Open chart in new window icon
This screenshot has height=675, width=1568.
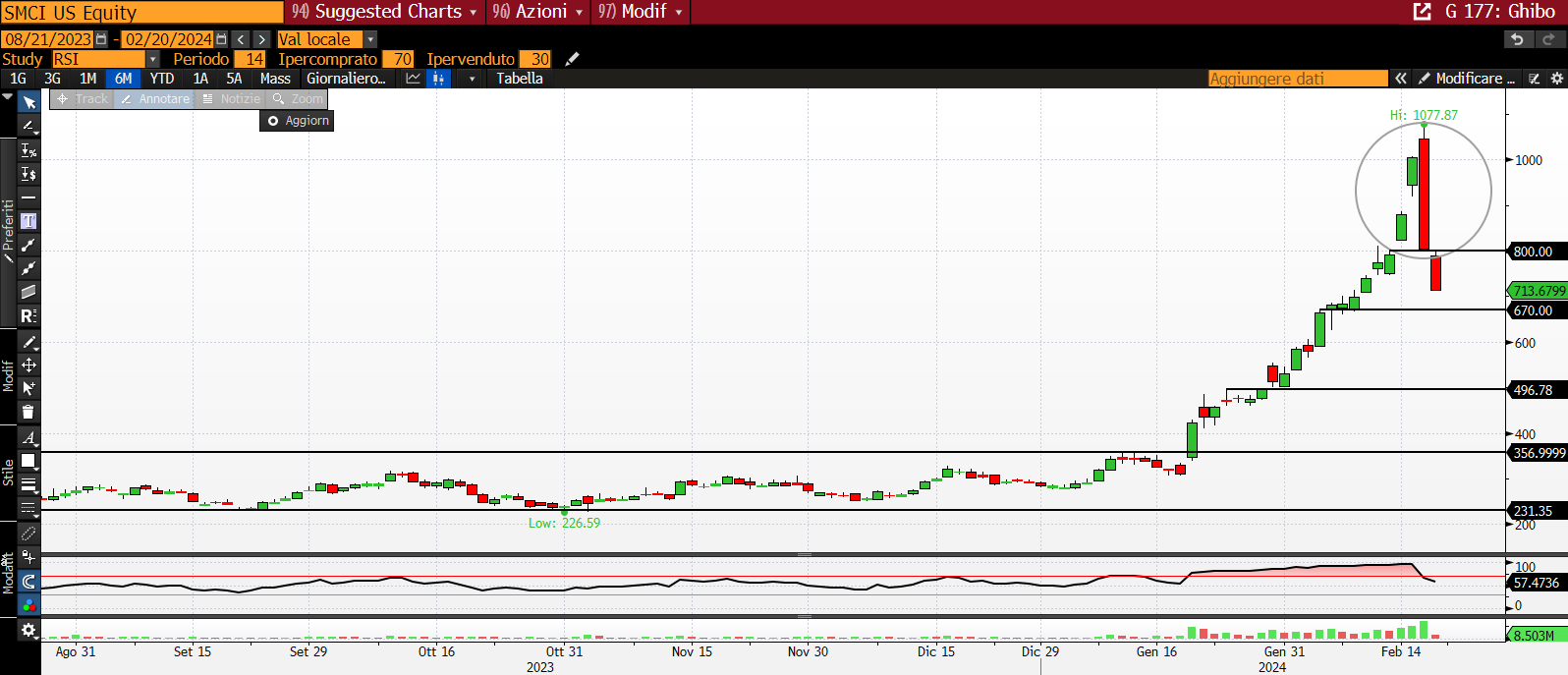tap(1422, 12)
